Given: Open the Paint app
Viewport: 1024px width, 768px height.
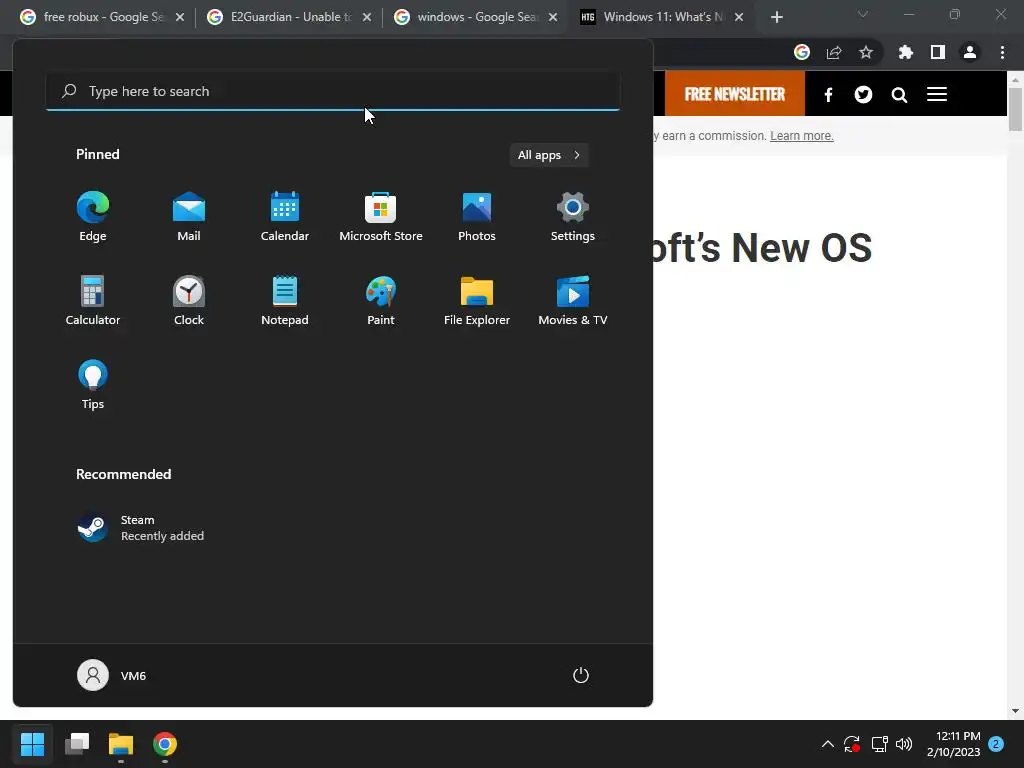Looking at the screenshot, I should pyautogui.click(x=381, y=300).
